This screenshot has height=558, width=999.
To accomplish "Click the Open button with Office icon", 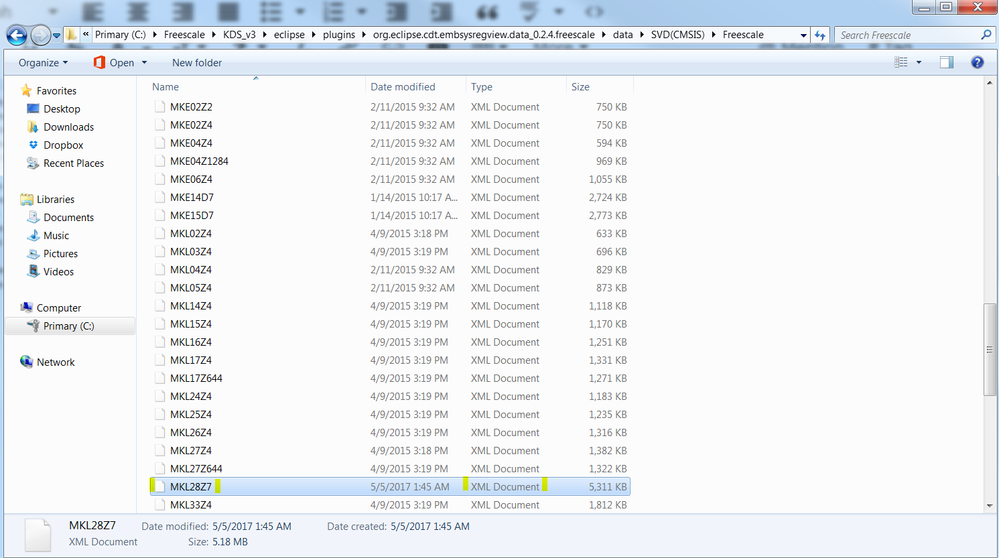I will click(113, 62).
